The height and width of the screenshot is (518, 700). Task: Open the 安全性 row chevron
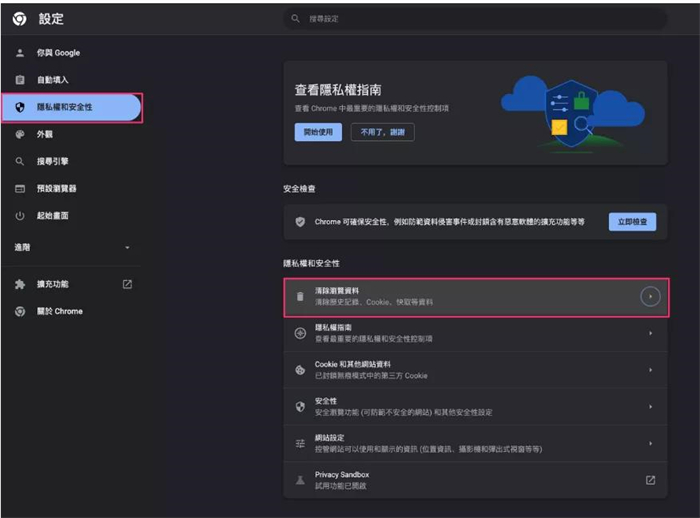[650, 406]
